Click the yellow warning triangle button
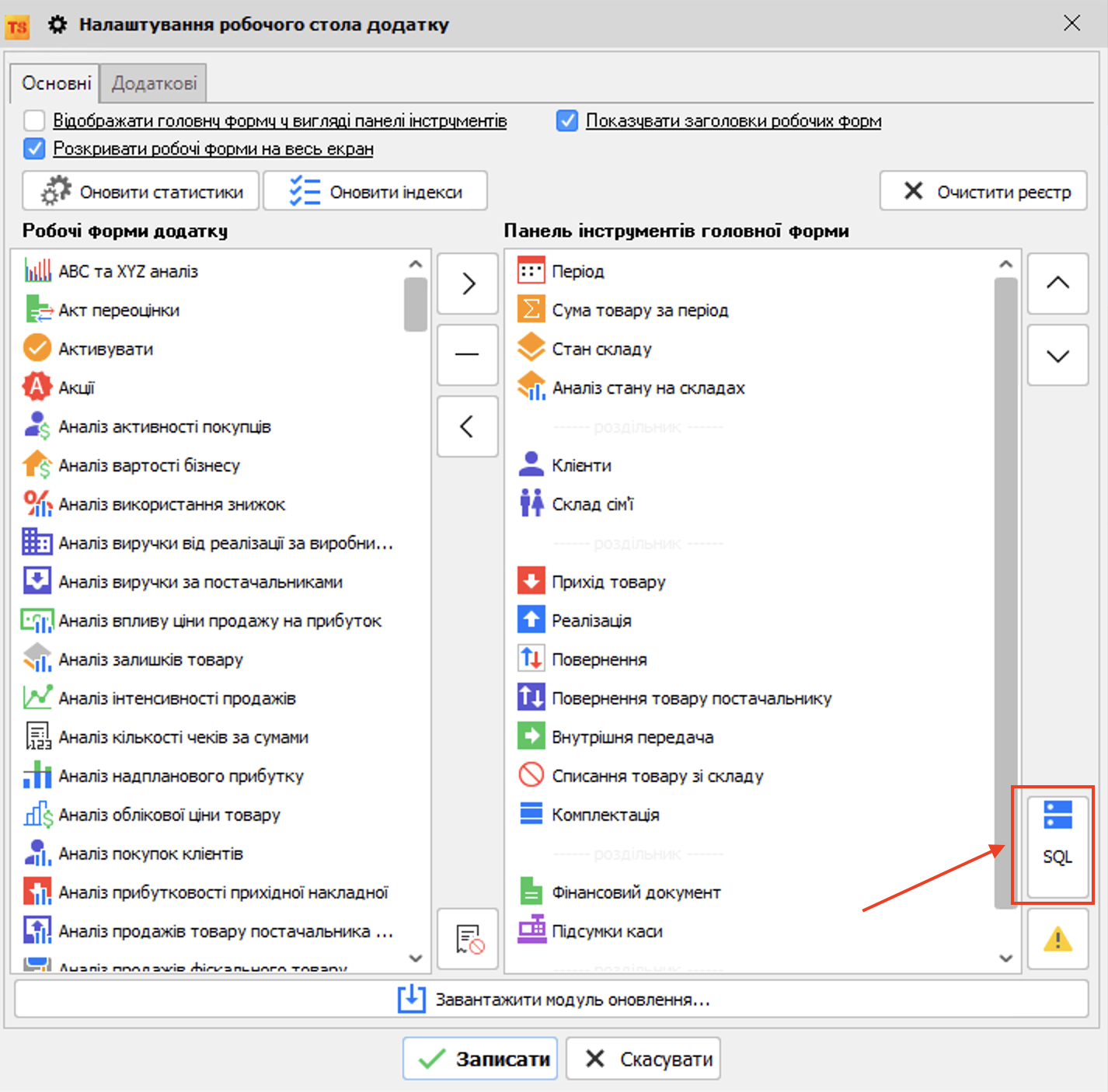This screenshot has width=1108, height=1092. click(x=1057, y=940)
